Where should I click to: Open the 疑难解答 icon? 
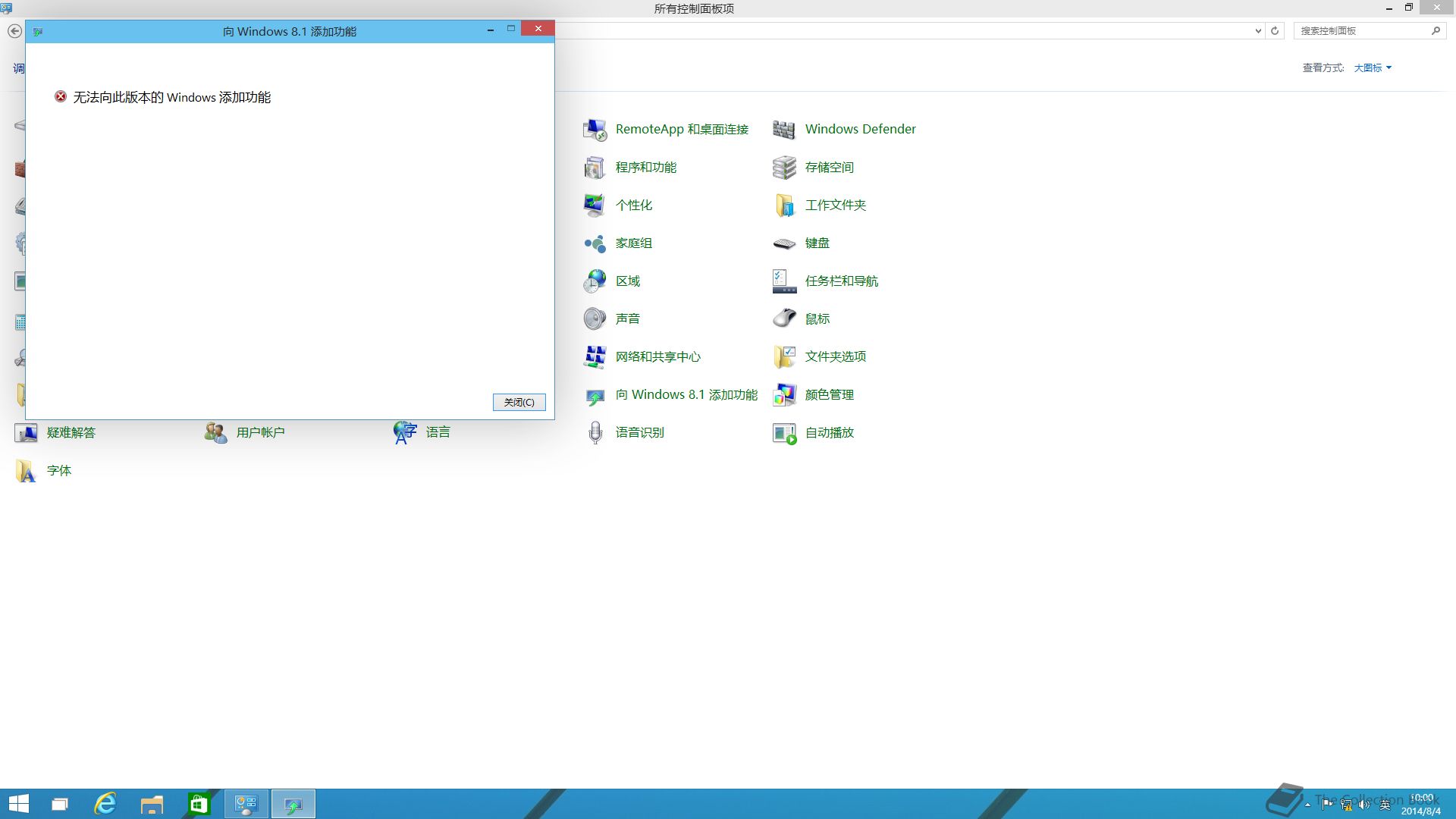(x=27, y=433)
